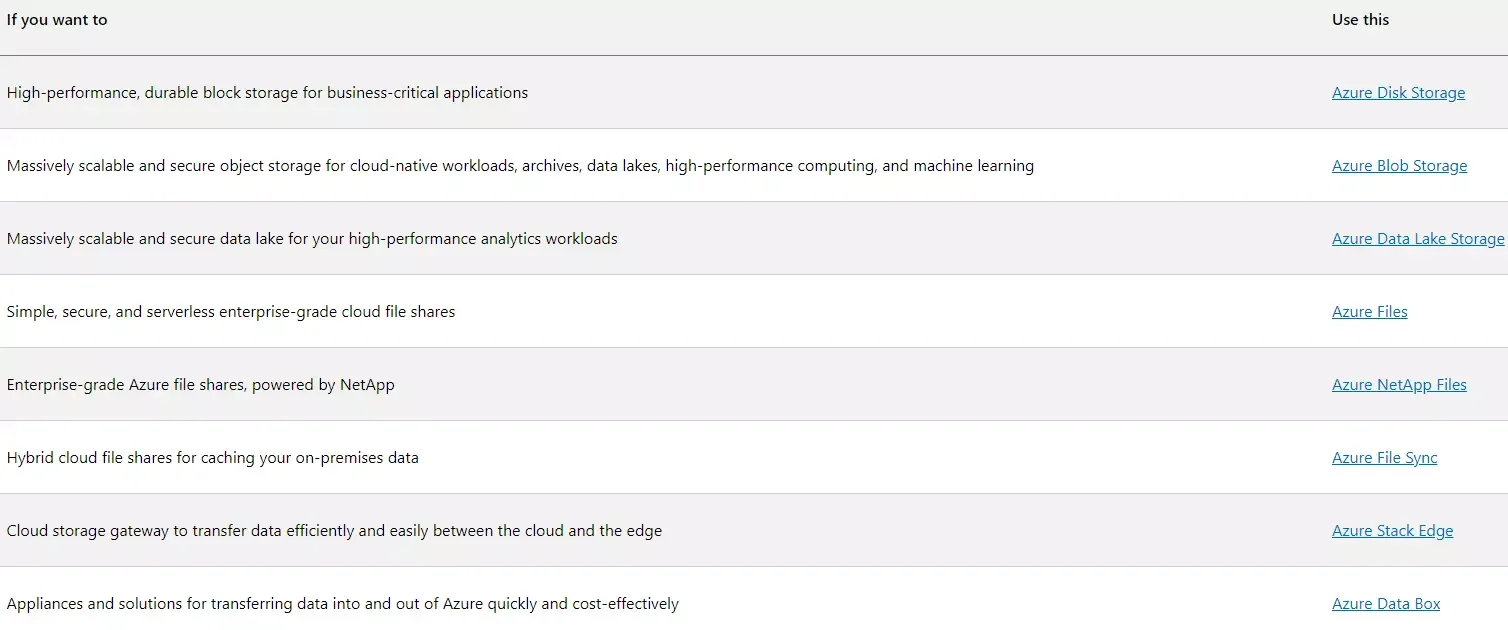The height and width of the screenshot is (630, 1508).
Task: Click the 'If you want to' column header
Action: pos(57,19)
